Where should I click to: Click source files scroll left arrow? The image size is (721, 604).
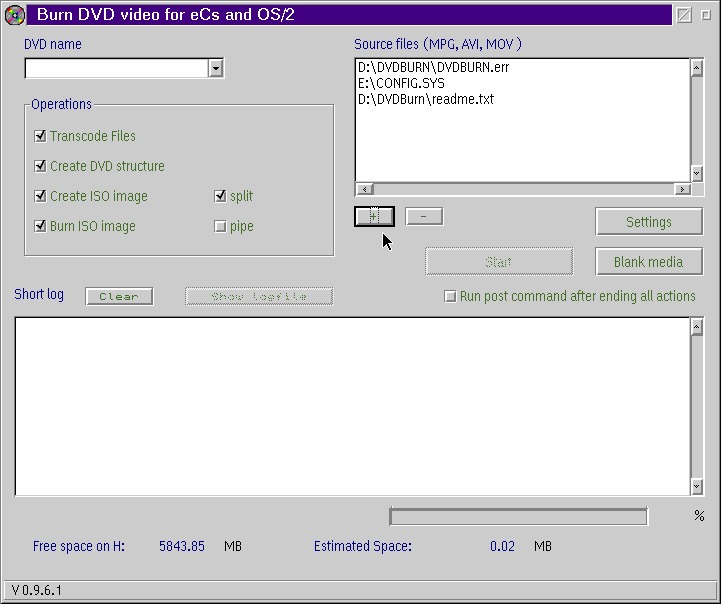pos(365,189)
